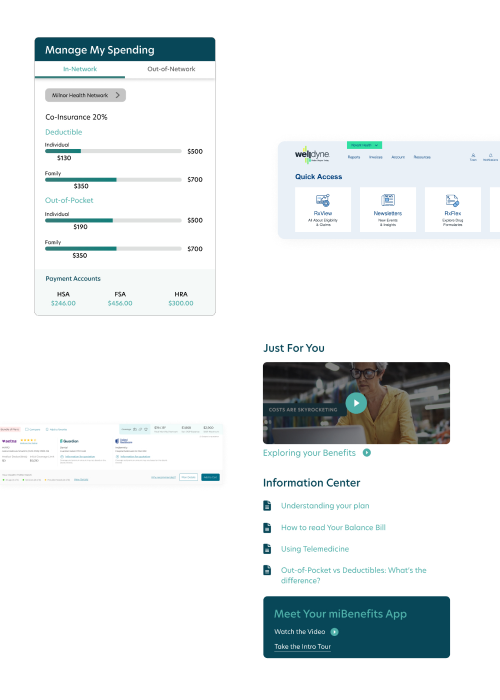Switch to the Out-of-Network tab
This screenshot has width=500, height=700.
pyautogui.click(x=171, y=69)
